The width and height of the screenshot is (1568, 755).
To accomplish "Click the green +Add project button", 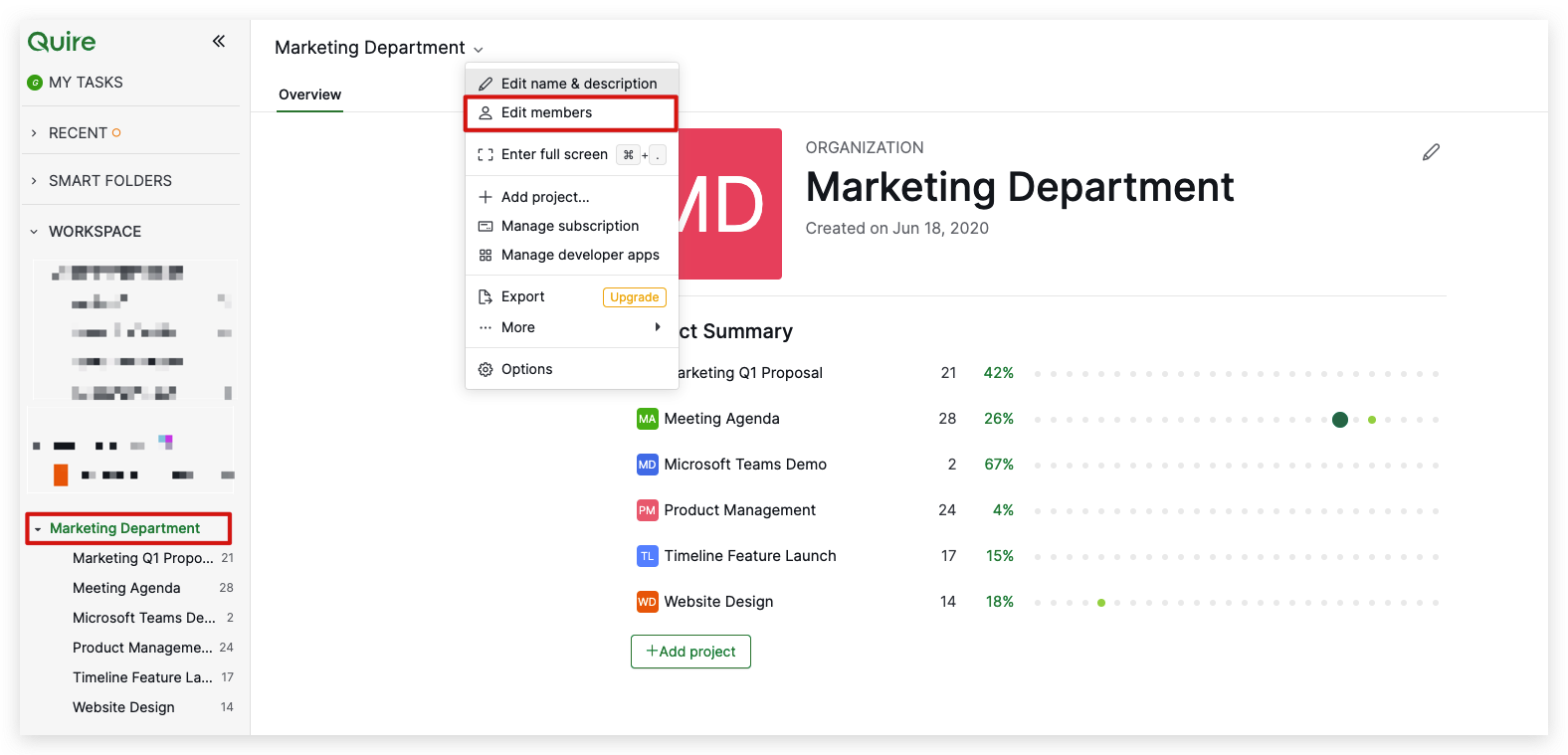I will point(690,652).
